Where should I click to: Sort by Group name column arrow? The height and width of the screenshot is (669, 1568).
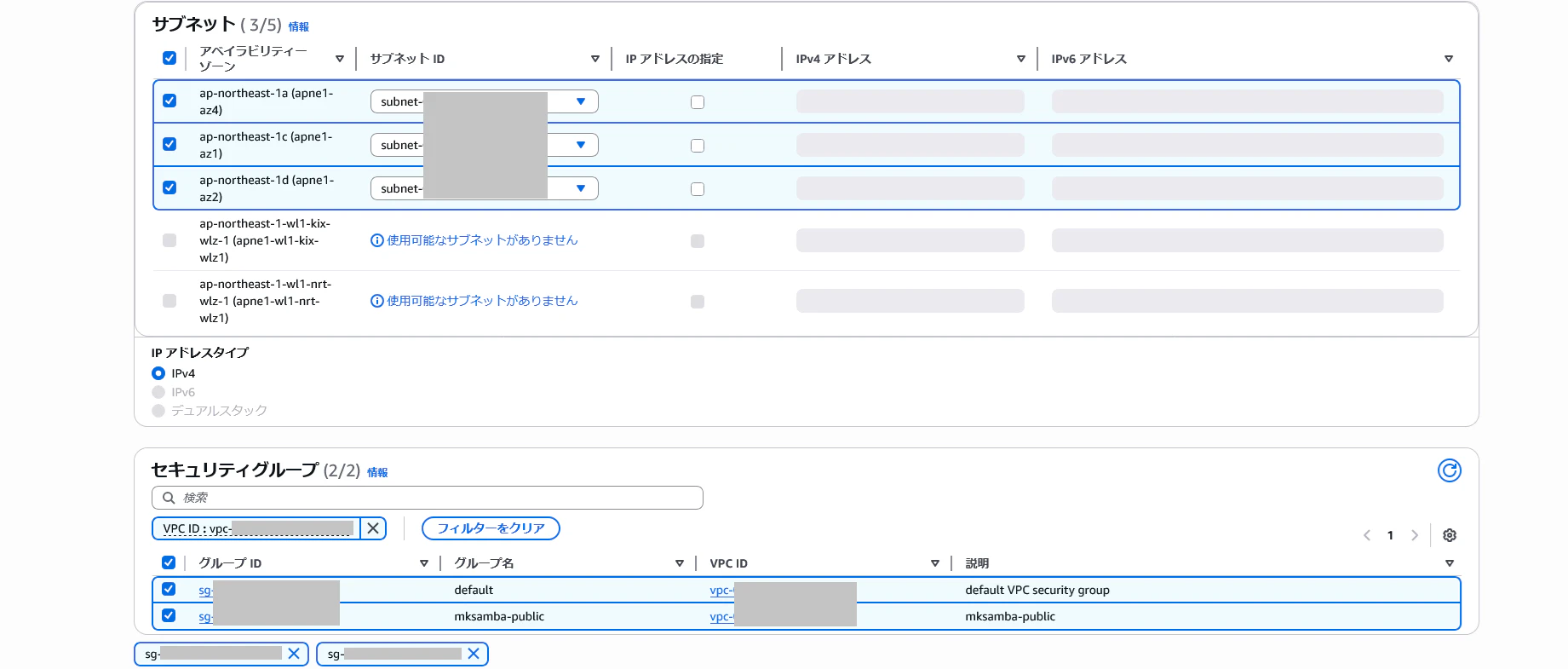point(680,563)
